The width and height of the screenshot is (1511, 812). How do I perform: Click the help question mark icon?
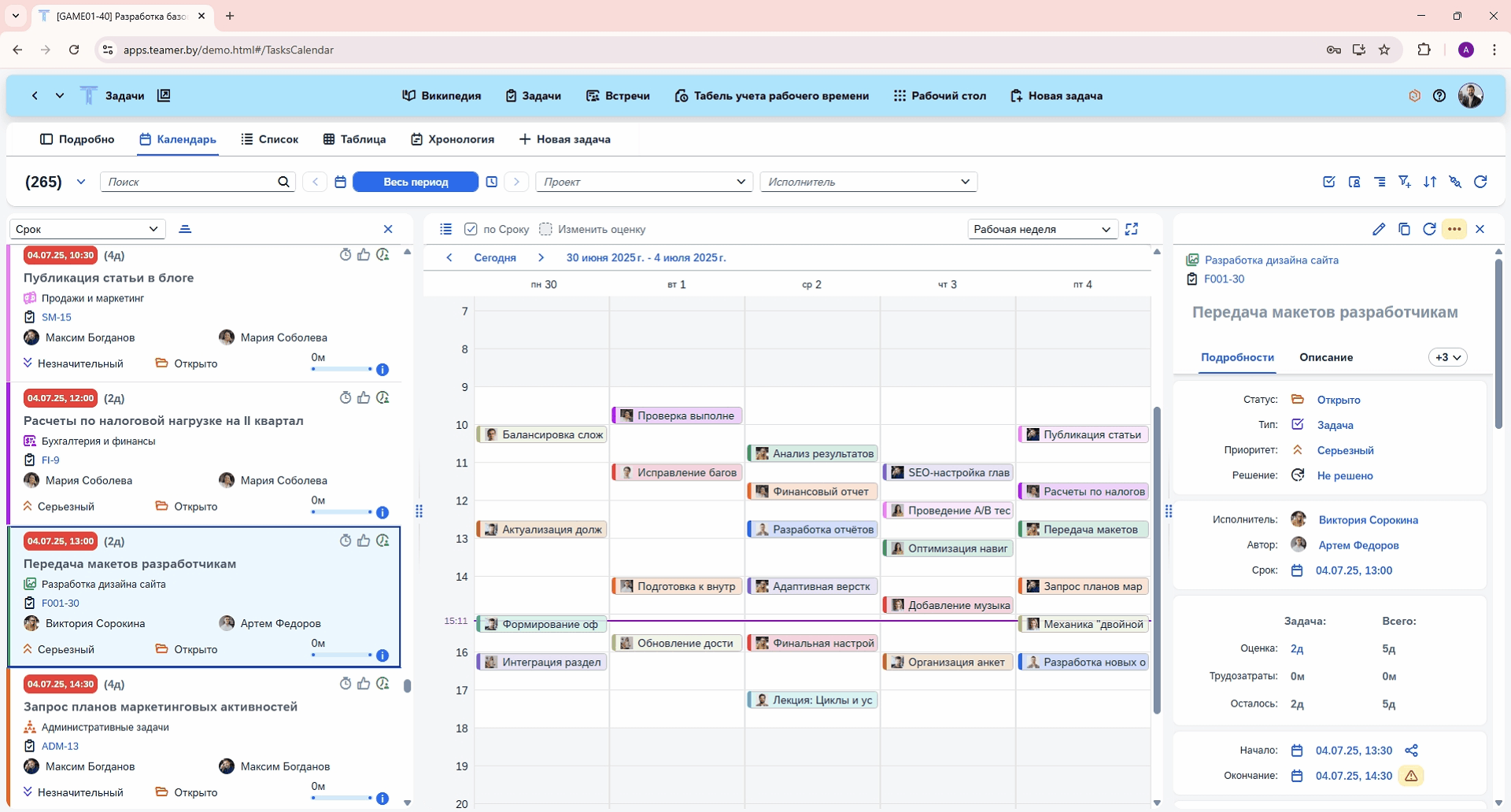1439,96
